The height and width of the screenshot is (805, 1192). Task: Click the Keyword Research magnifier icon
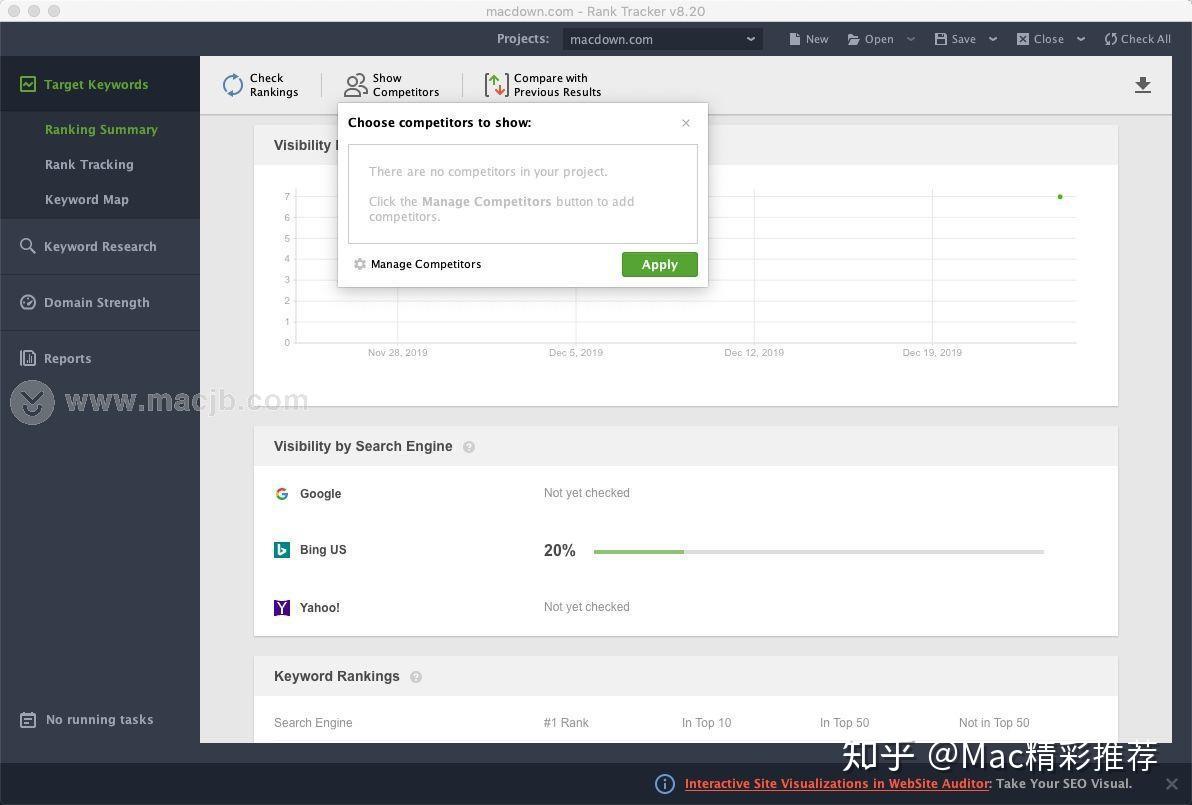28,246
